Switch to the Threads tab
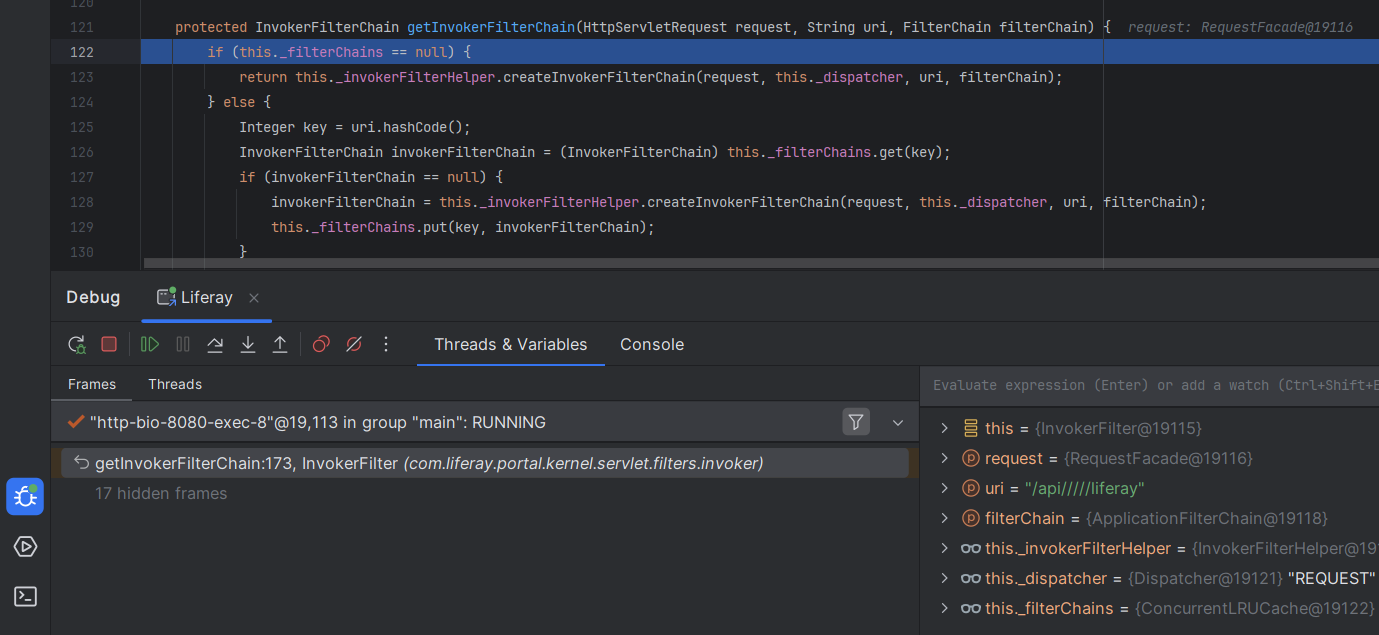This screenshot has height=635, width=1379. 175,384
